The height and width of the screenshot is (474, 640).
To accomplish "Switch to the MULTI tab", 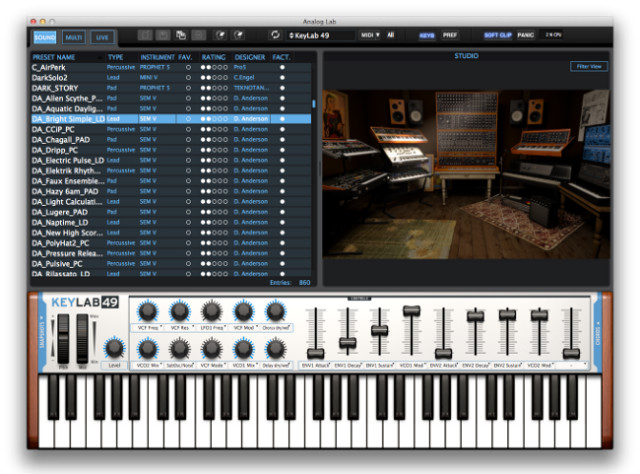I will (x=73, y=38).
